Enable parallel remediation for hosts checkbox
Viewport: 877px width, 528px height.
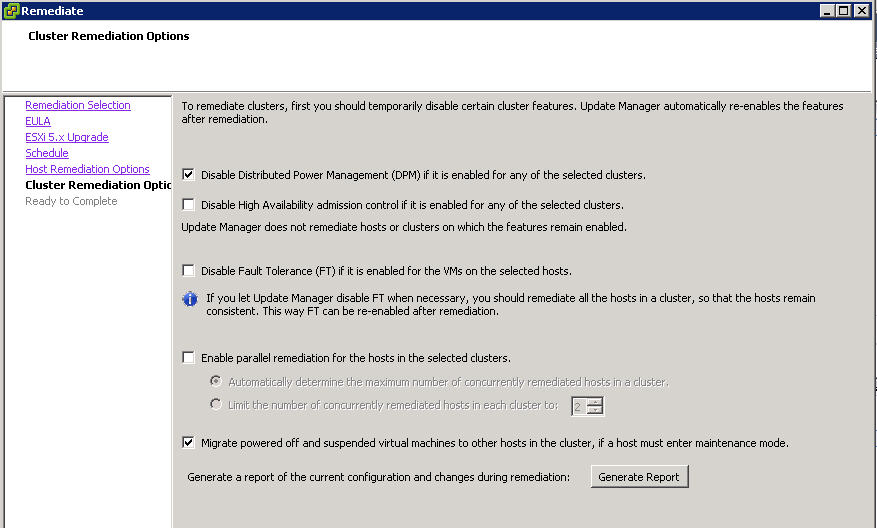pyautogui.click(x=188, y=358)
